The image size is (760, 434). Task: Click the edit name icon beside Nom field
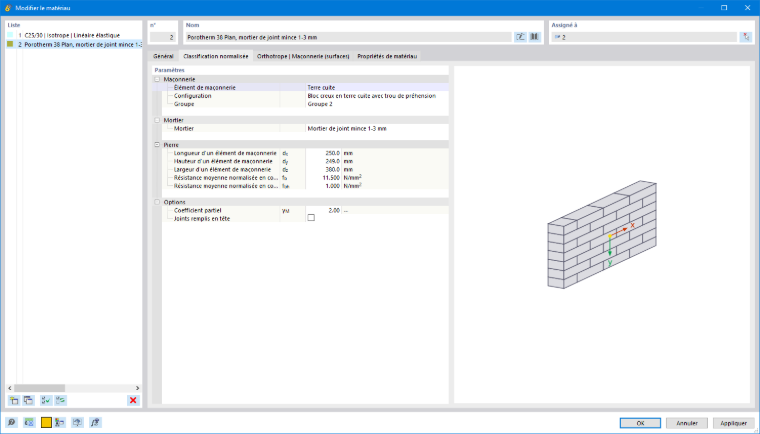[520, 37]
